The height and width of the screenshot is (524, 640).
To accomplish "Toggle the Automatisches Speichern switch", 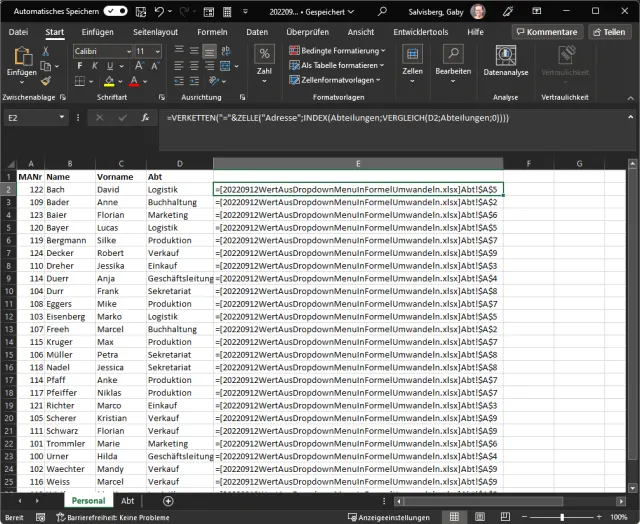I will click(x=116, y=10).
